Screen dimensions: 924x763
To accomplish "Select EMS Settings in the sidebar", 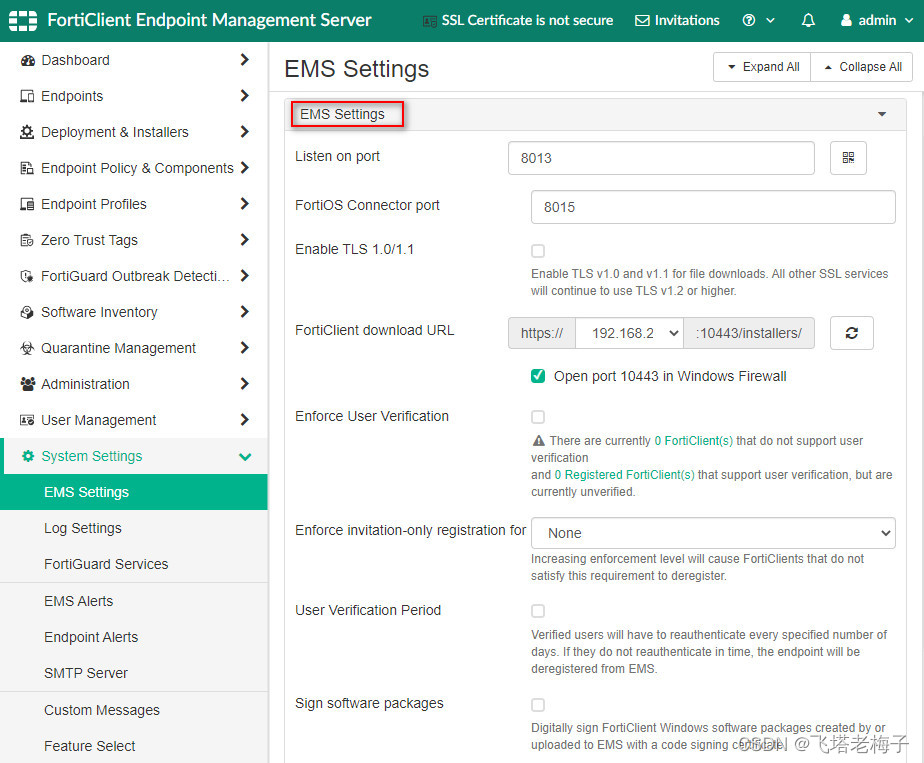I will click(134, 492).
